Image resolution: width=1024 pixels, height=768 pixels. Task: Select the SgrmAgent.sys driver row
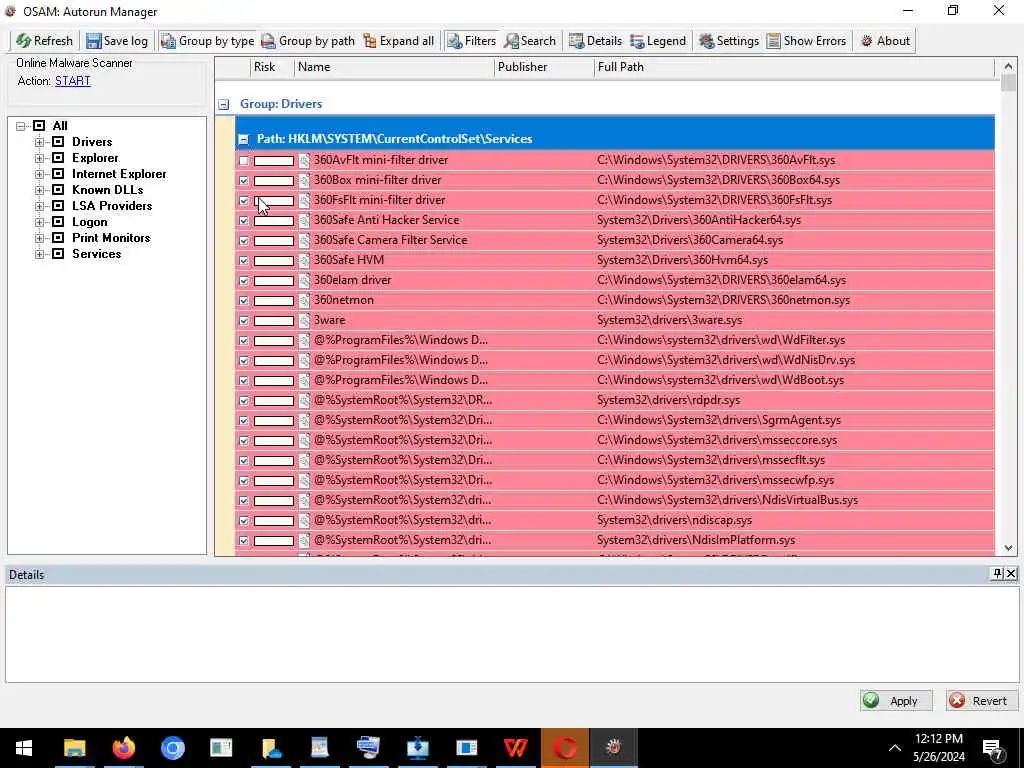[x=615, y=420]
